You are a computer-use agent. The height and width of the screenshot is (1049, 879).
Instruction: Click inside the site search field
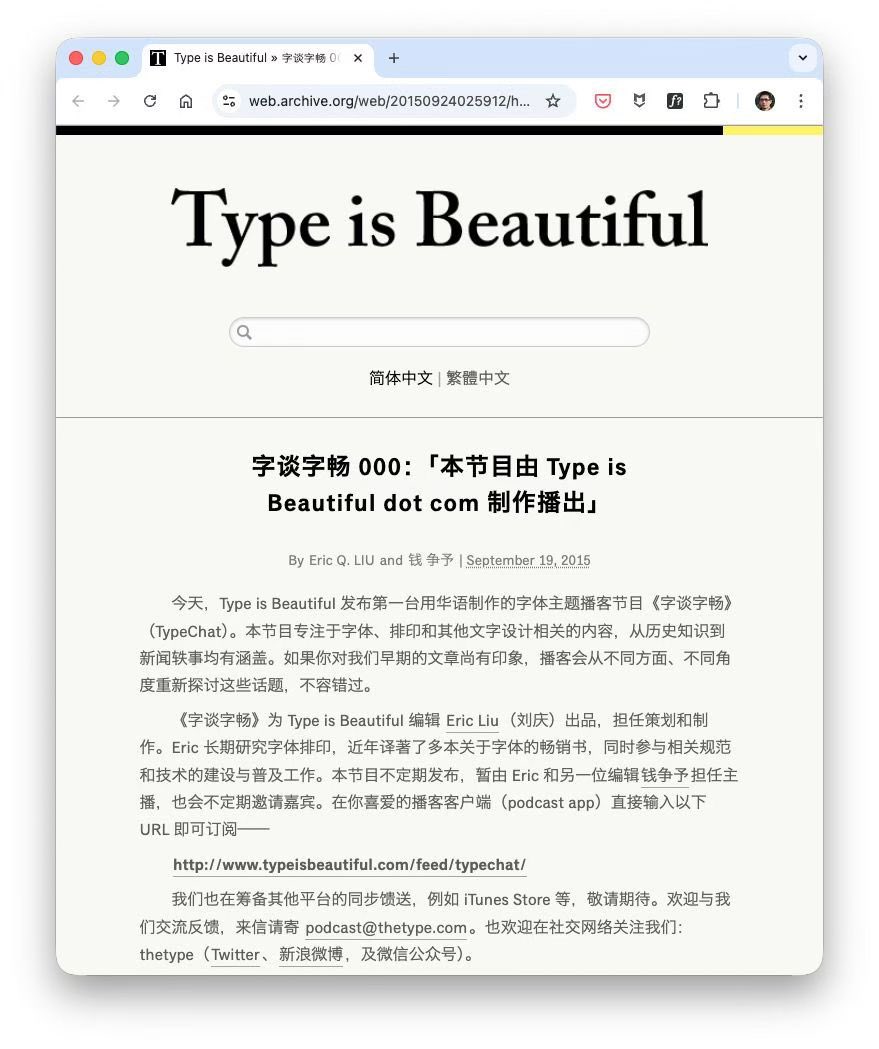(440, 331)
